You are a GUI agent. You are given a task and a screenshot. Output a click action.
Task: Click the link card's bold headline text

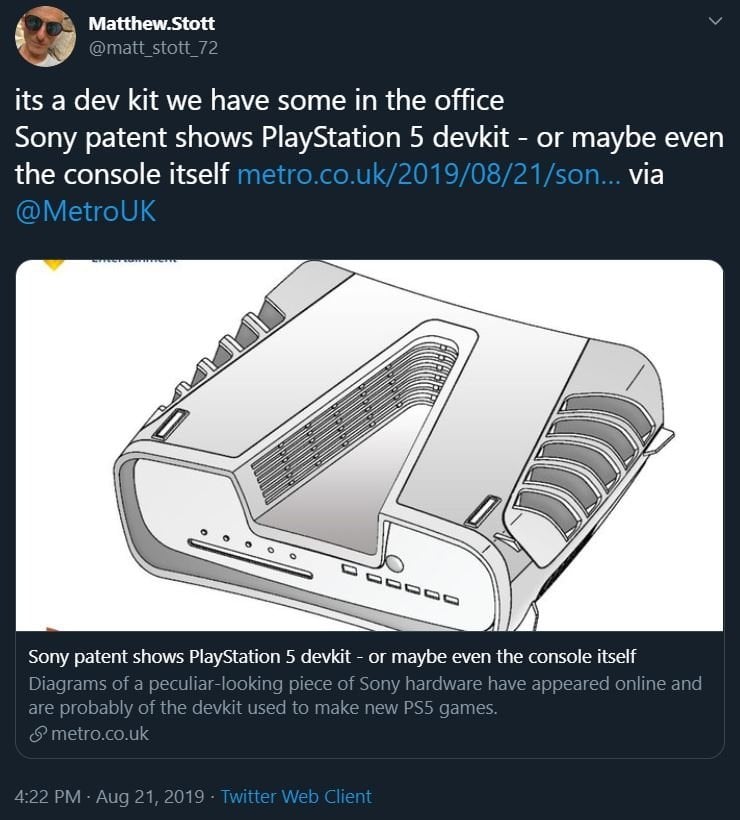pyautogui.click(x=332, y=656)
